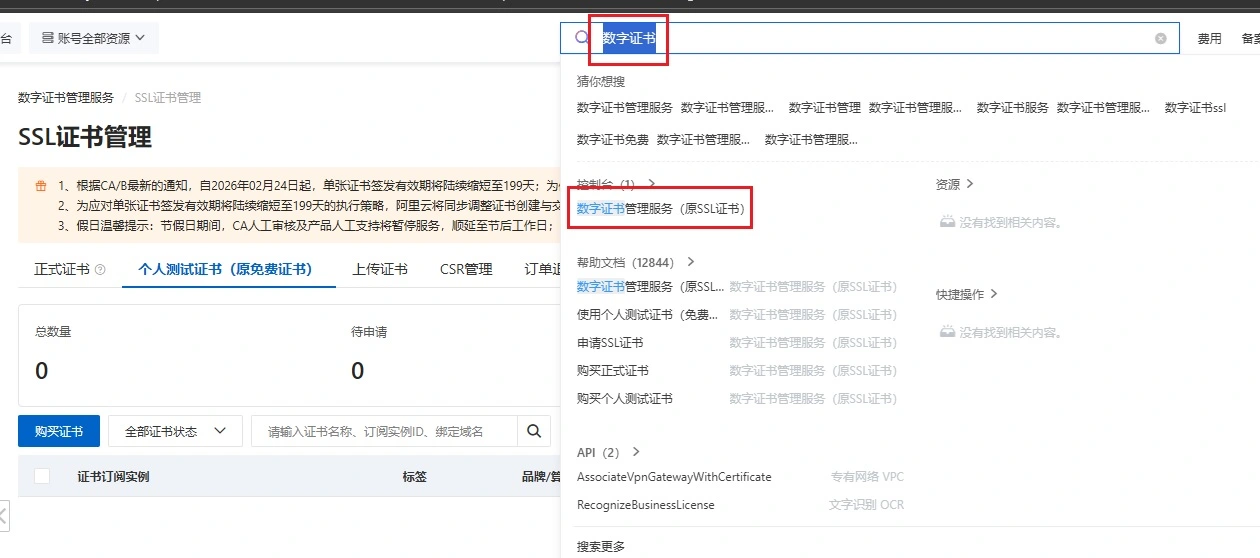
Task: Select suggestion 数字证书服务
Action: [1013, 107]
